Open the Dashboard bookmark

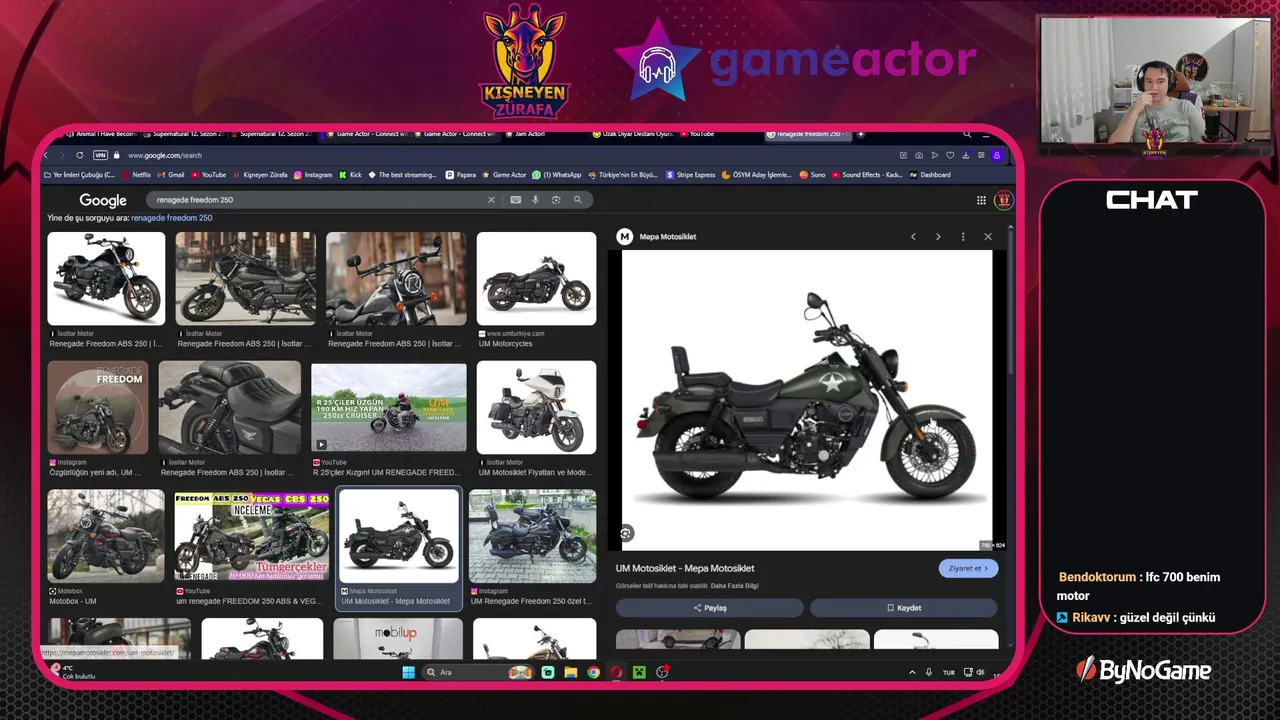(930, 175)
